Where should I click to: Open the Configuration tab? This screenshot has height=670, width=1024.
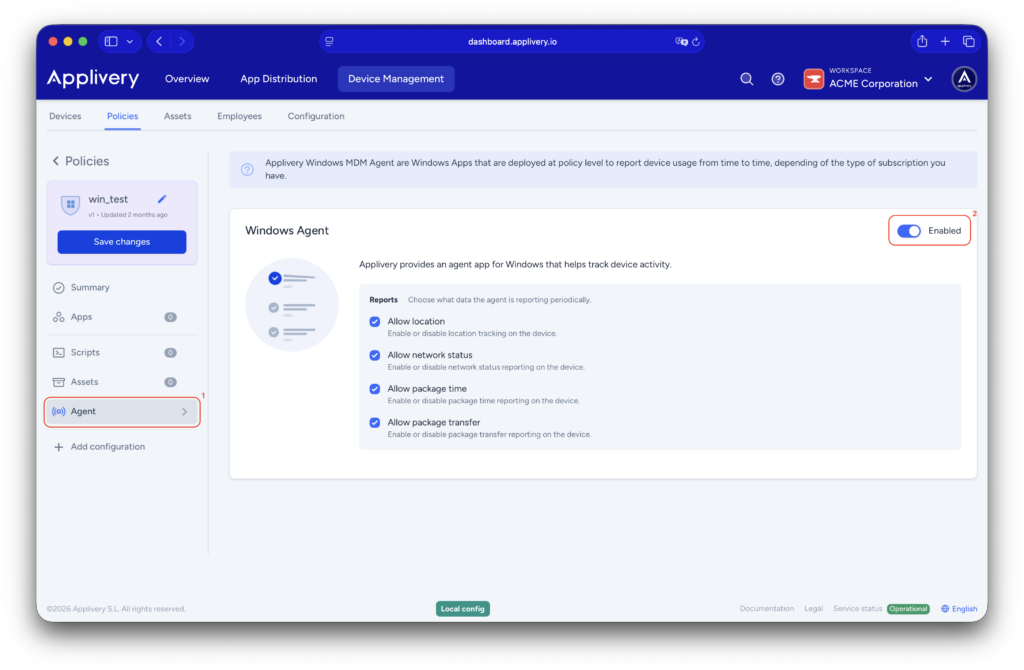click(x=315, y=116)
